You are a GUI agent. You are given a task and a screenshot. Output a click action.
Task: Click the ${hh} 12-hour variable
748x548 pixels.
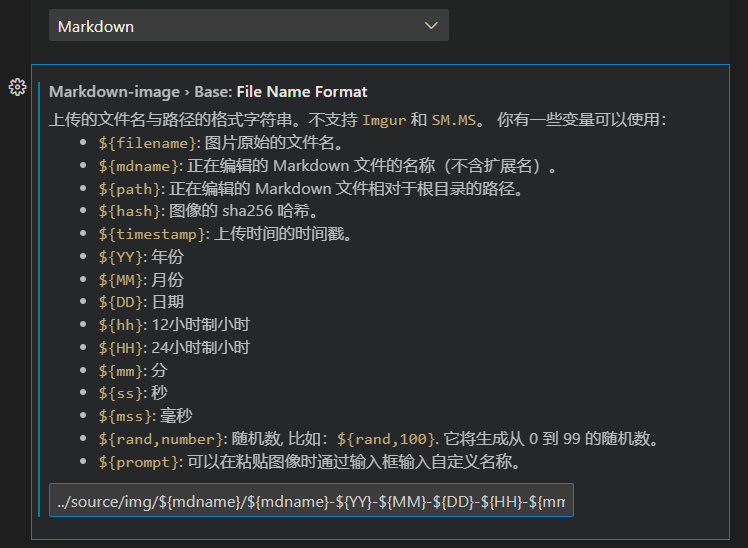pyautogui.click(x=117, y=325)
